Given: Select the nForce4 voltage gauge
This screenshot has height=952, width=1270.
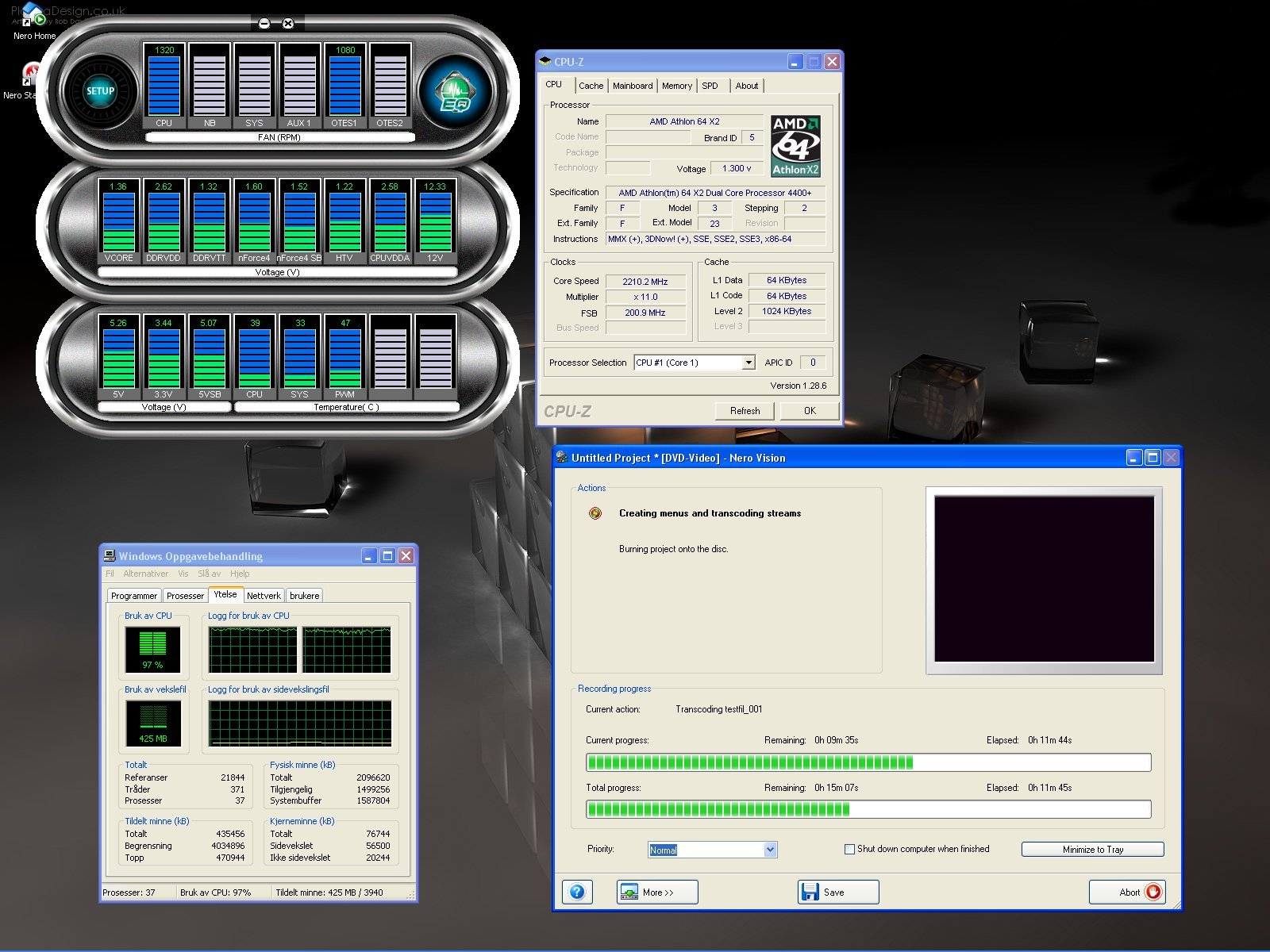Looking at the screenshot, I should 254,221.
